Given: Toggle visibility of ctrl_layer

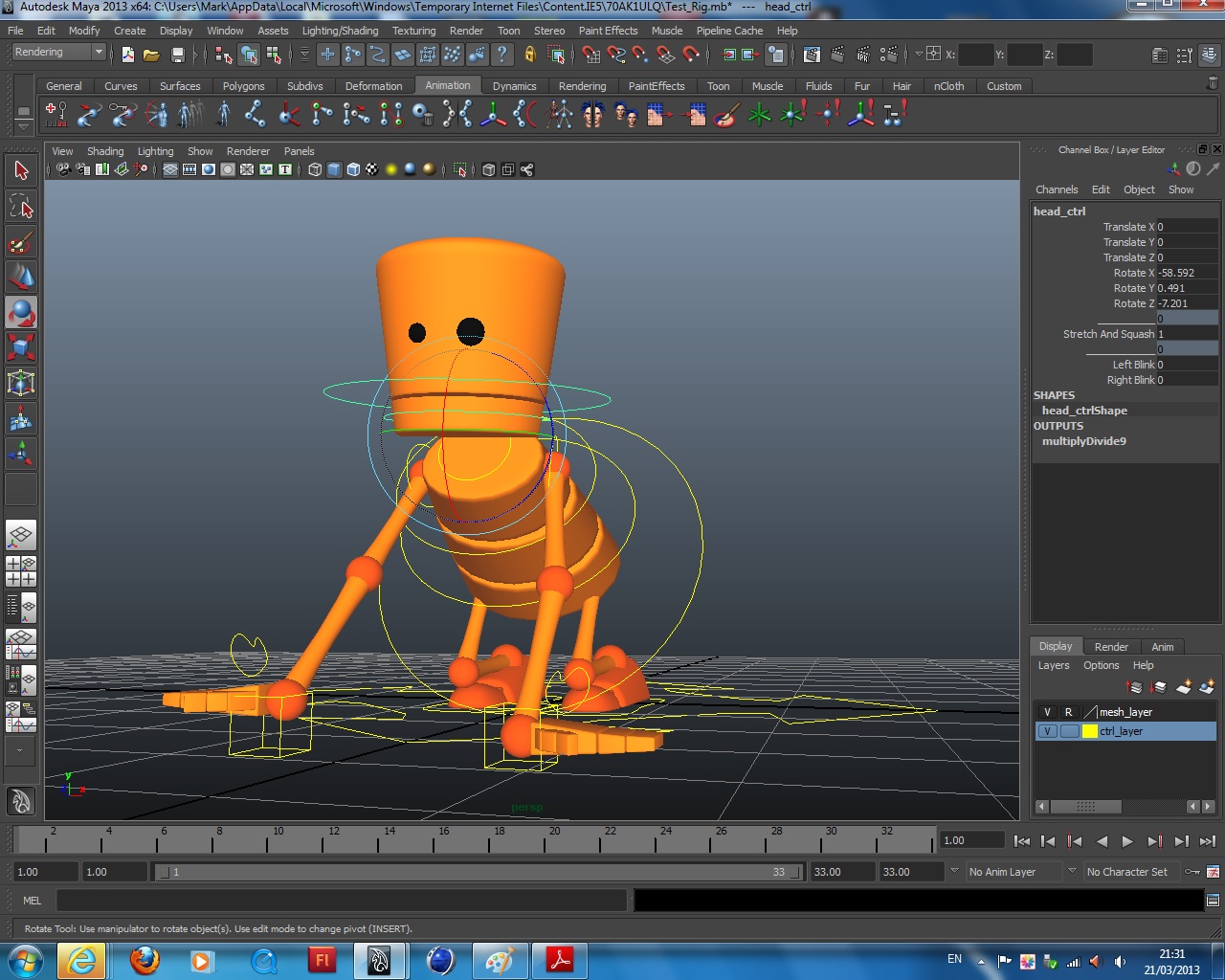Looking at the screenshot, I should 1047,730.
